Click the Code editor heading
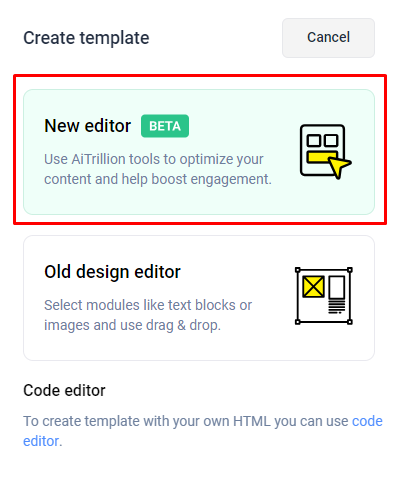The image size is (400, 491). click(x=64, y=390)
